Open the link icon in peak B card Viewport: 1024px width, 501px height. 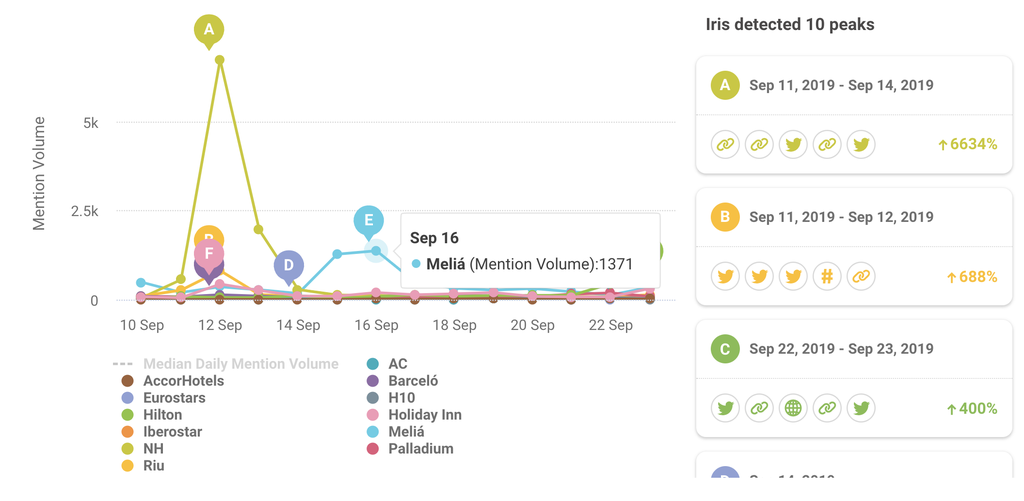(x=861, y=276)
